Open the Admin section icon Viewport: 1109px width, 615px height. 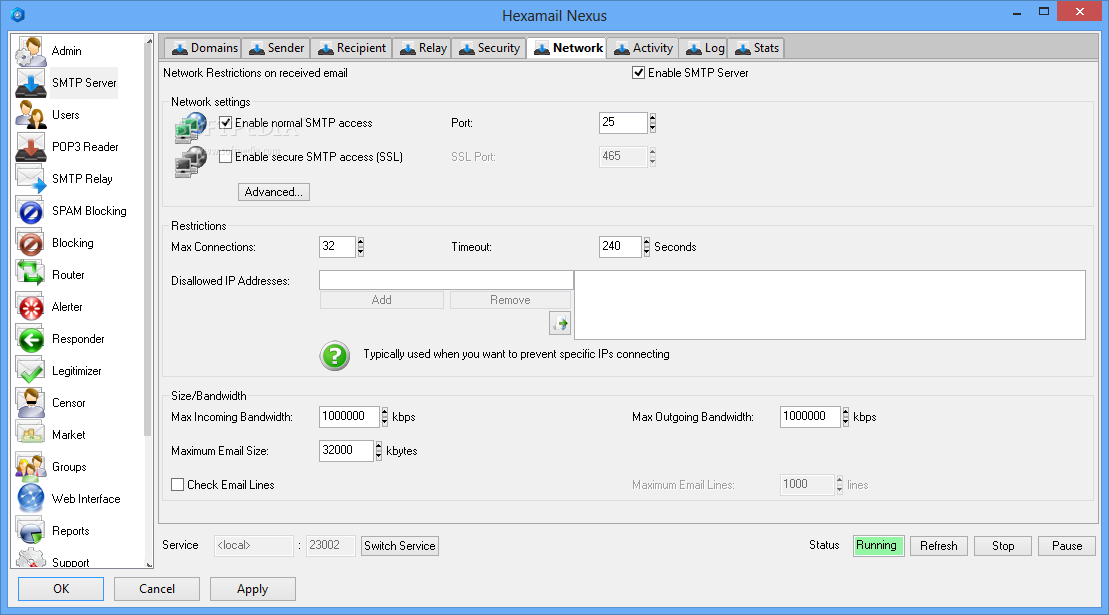point(30,51)
